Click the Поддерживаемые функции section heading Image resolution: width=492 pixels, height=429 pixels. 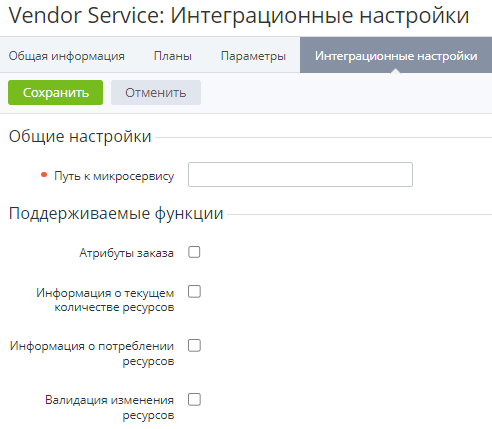point(116,213)
